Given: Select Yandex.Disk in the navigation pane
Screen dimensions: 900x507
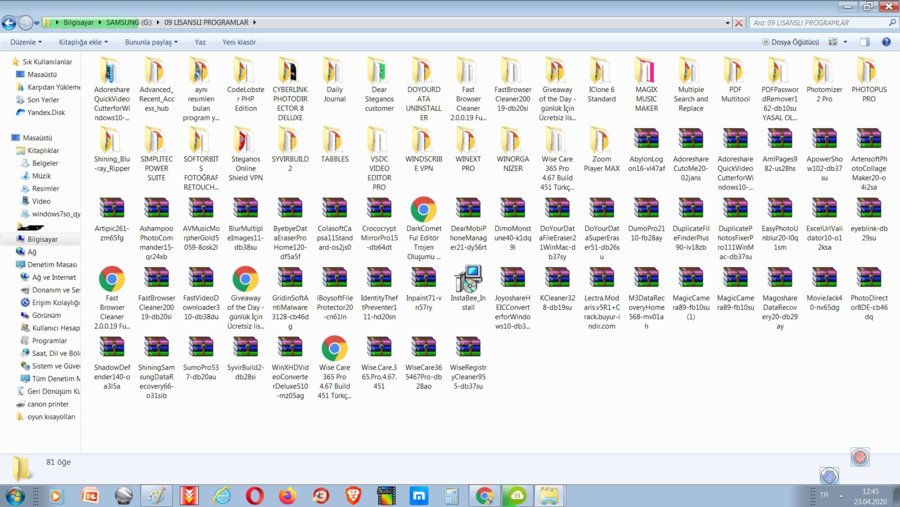Looking at the screenshot, I should point(46,112).
